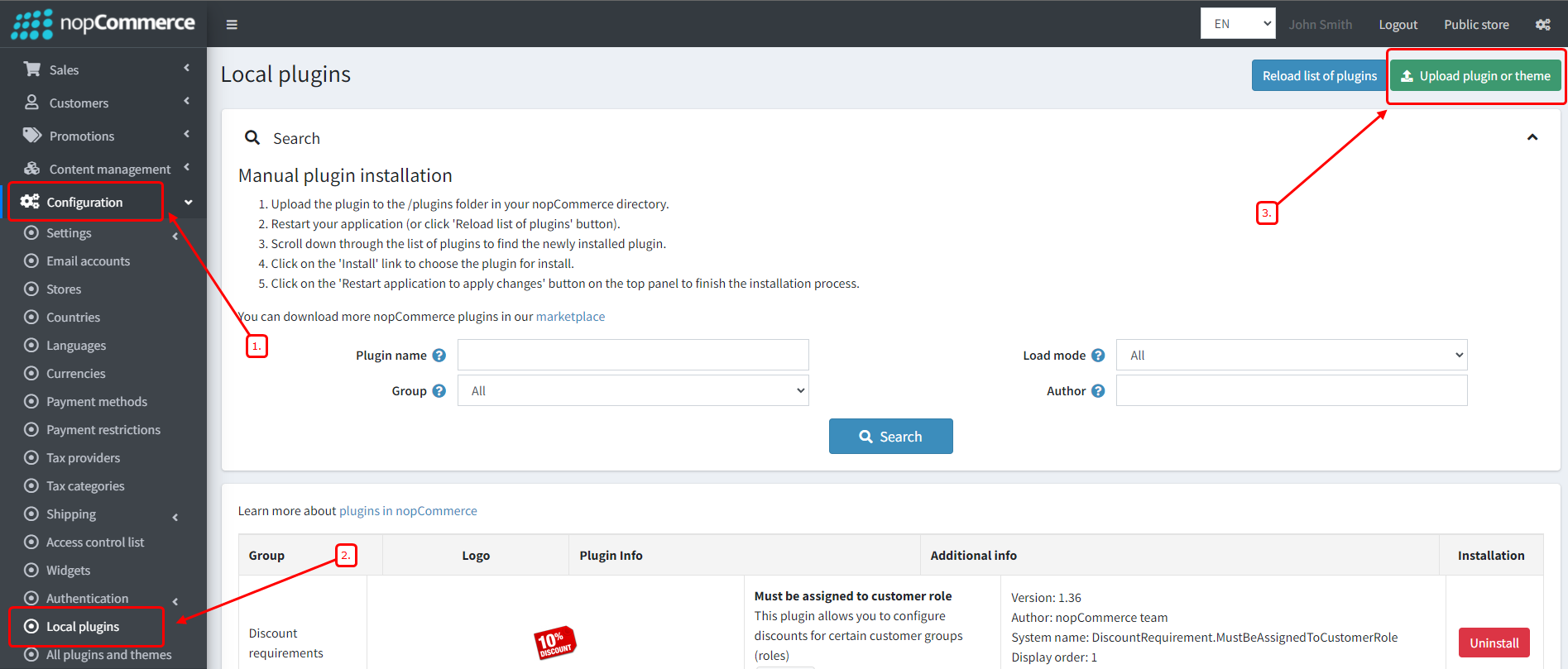Click the Content management cubes icon
Screen dimensions: 1568x669
click(32, 168)
